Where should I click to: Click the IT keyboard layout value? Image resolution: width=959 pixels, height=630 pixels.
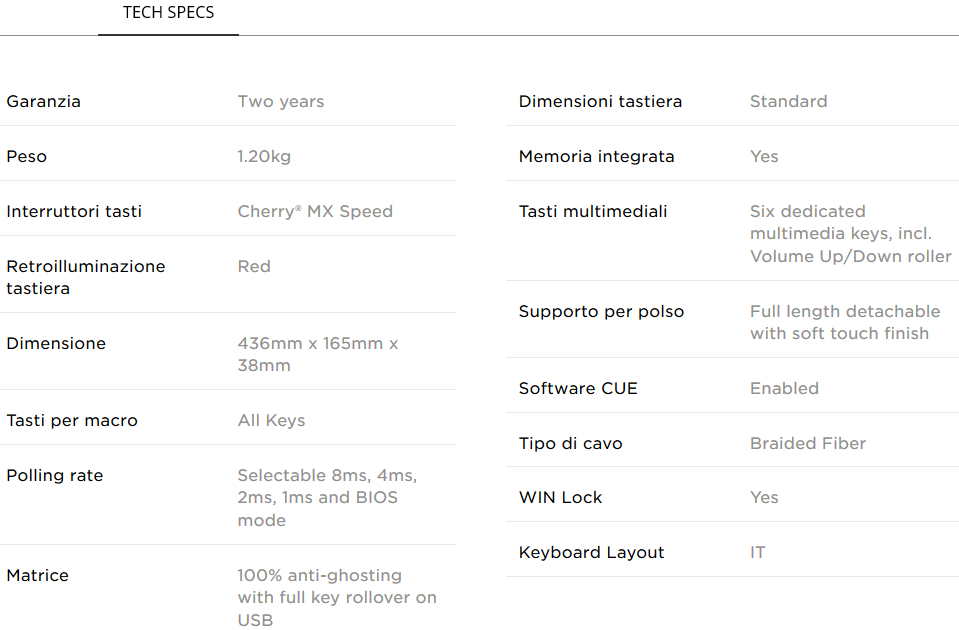pyautogui.click(x=757, y=553)
